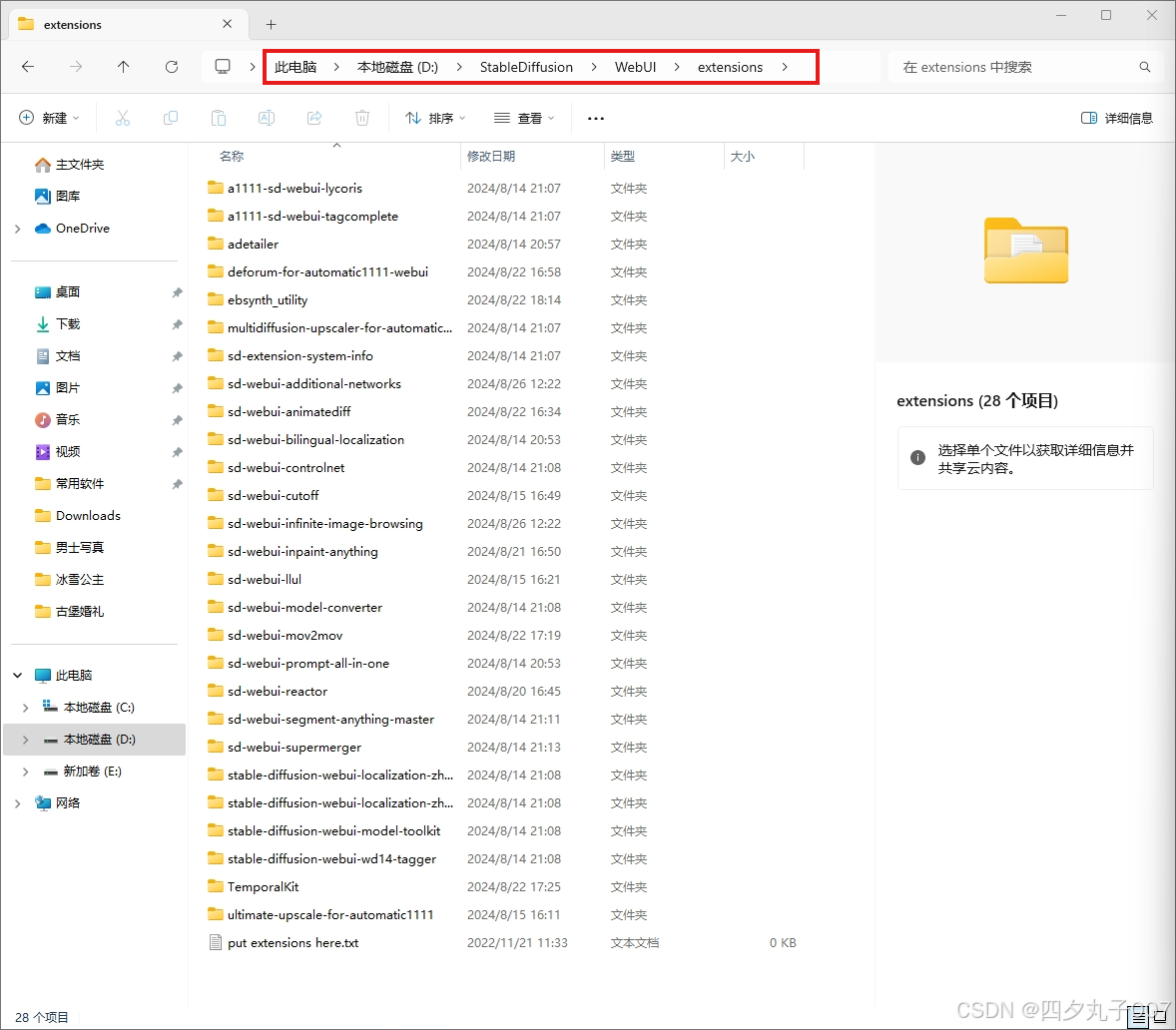The height and width of the screenshot is (1030, 1176).
Task: Select the sd-webui-mov2mov folder name
Action: click(x=285, y=636)
